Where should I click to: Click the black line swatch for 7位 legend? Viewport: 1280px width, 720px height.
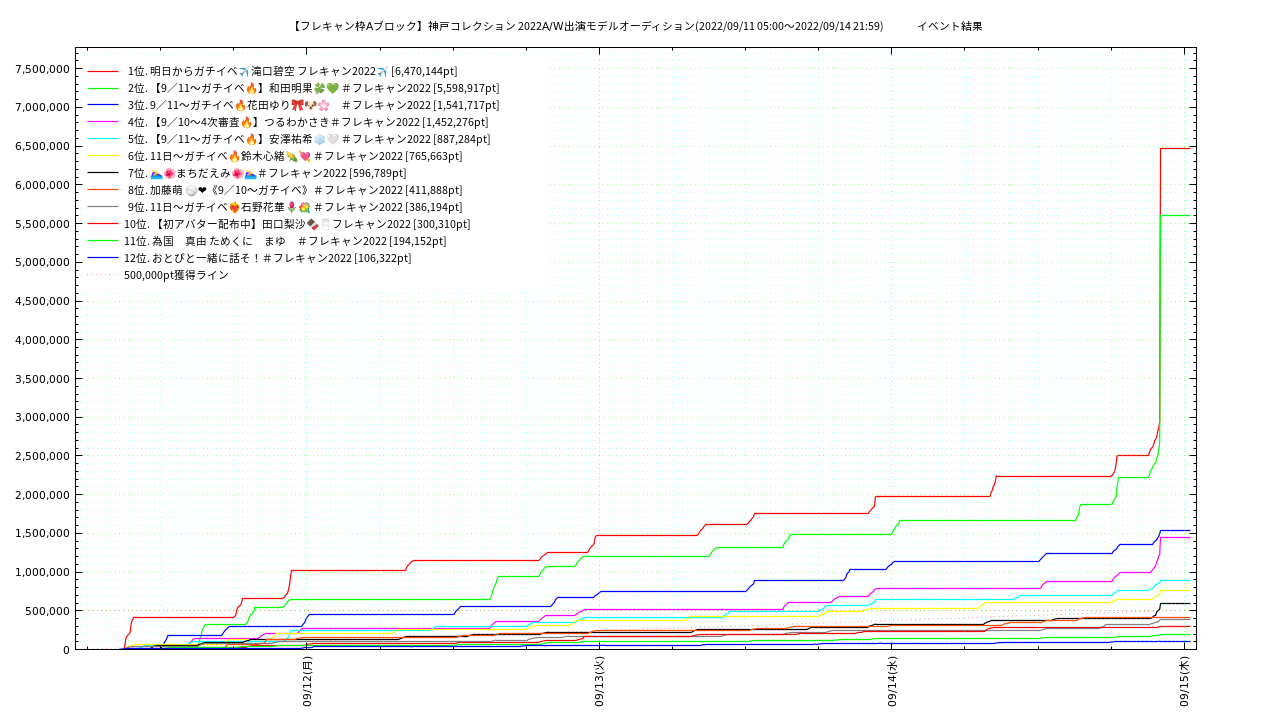(103, 173)
